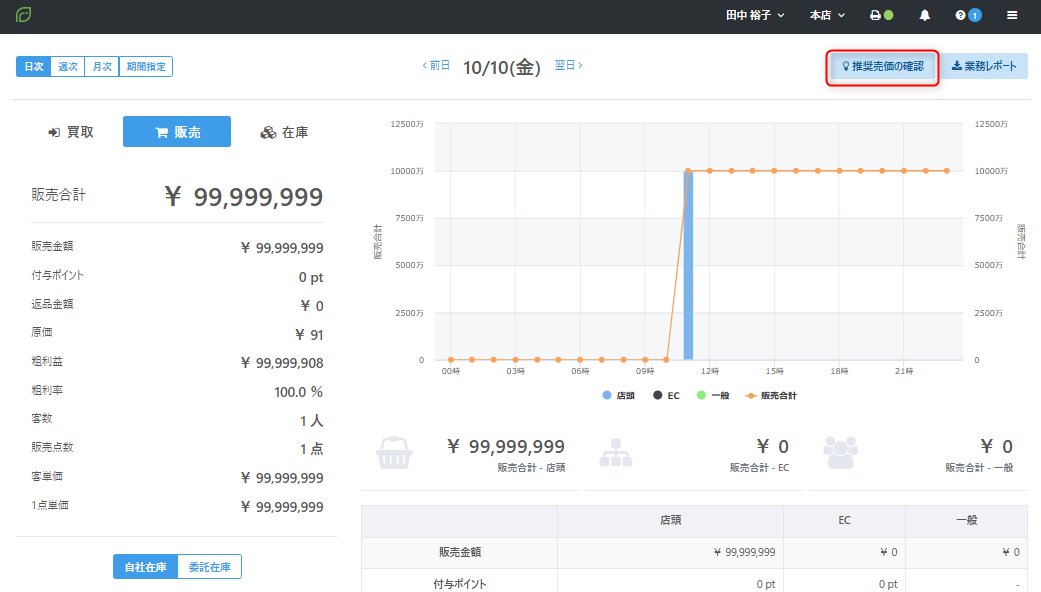This screenshot has height=592, width=1041.
Task: Select the 委託在庫 toggle button
Action: (209, 567)
